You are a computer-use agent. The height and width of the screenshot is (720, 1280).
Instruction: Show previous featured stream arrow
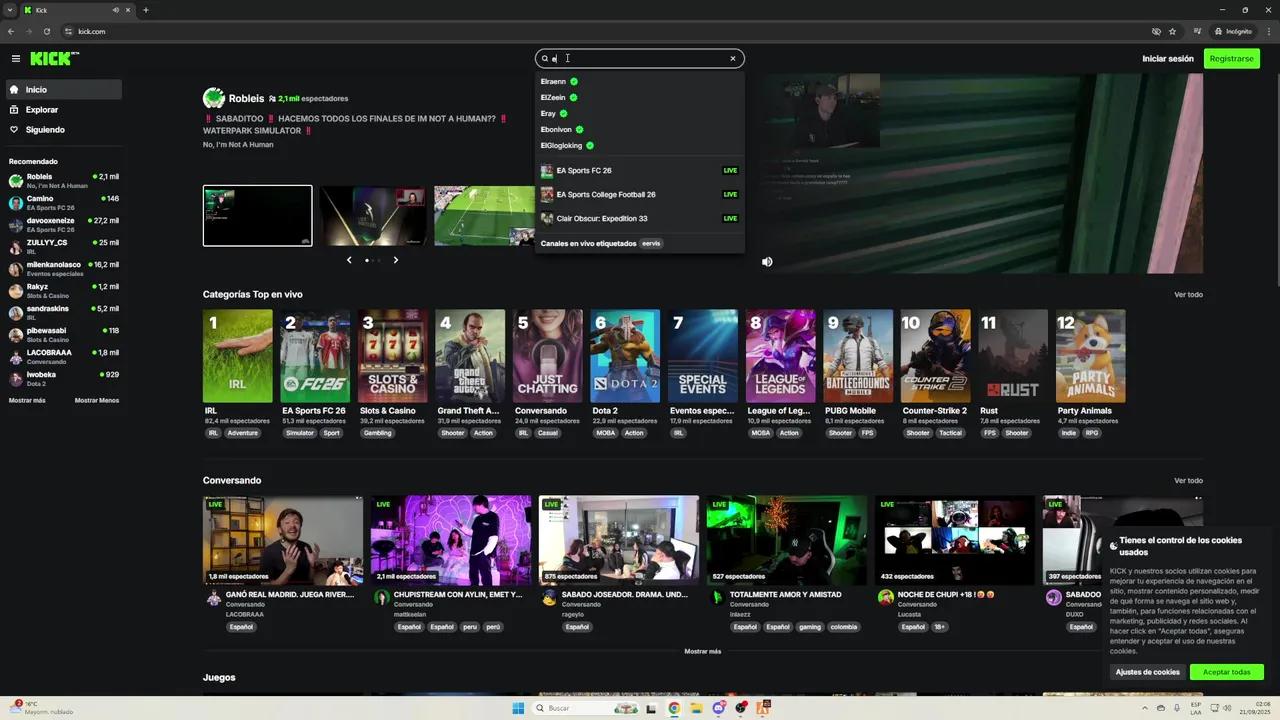(349, 260)
